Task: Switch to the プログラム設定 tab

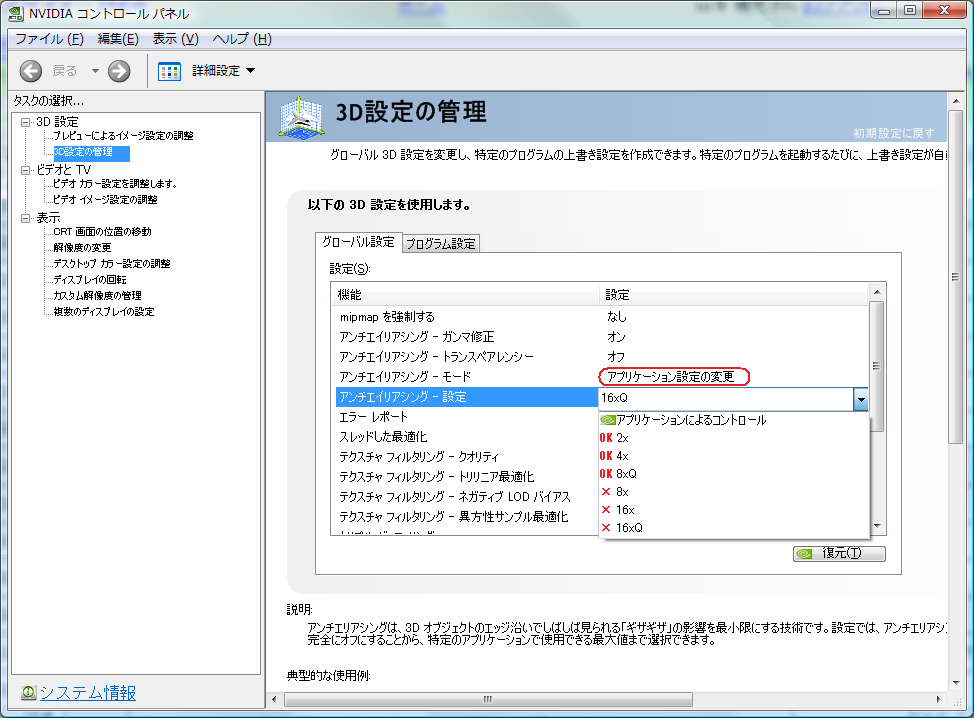Action: click(440, 243)
